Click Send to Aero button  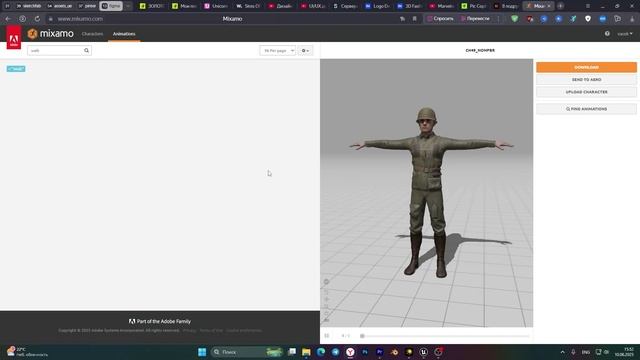tap(586, 80)
